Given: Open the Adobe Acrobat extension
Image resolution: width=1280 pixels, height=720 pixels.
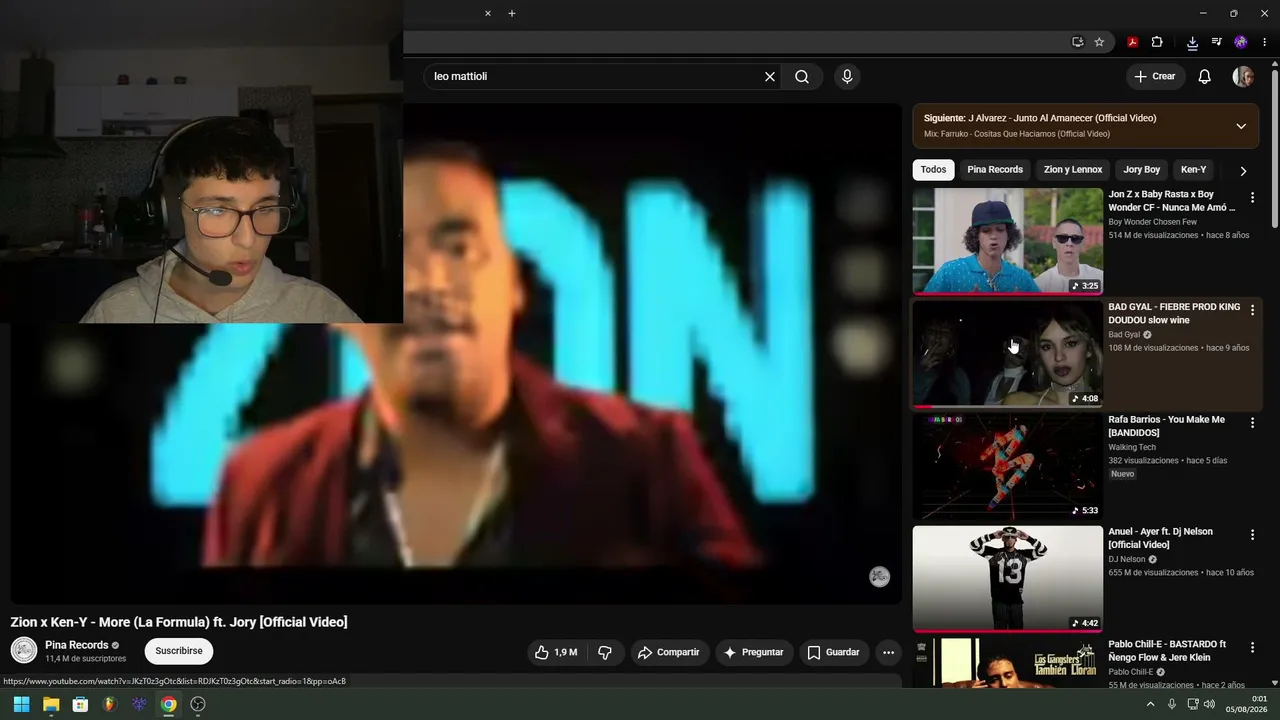Looking at the screenshot, I should pyautogui.click(x=1133, y=42).
